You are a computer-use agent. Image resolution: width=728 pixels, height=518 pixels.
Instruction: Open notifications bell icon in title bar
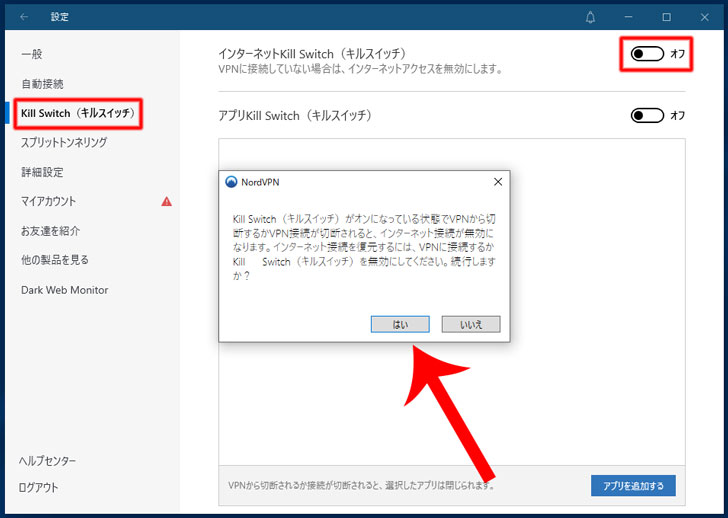[590, 17]
